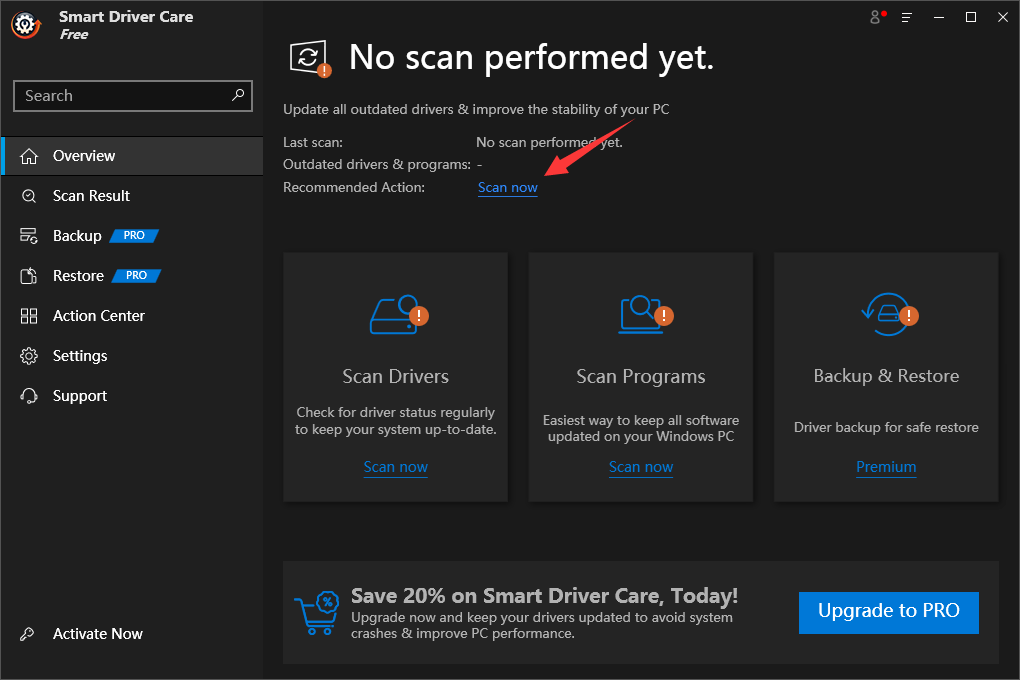
Task: Click the Backup & Restore card icon
Action: pos(885,314)
